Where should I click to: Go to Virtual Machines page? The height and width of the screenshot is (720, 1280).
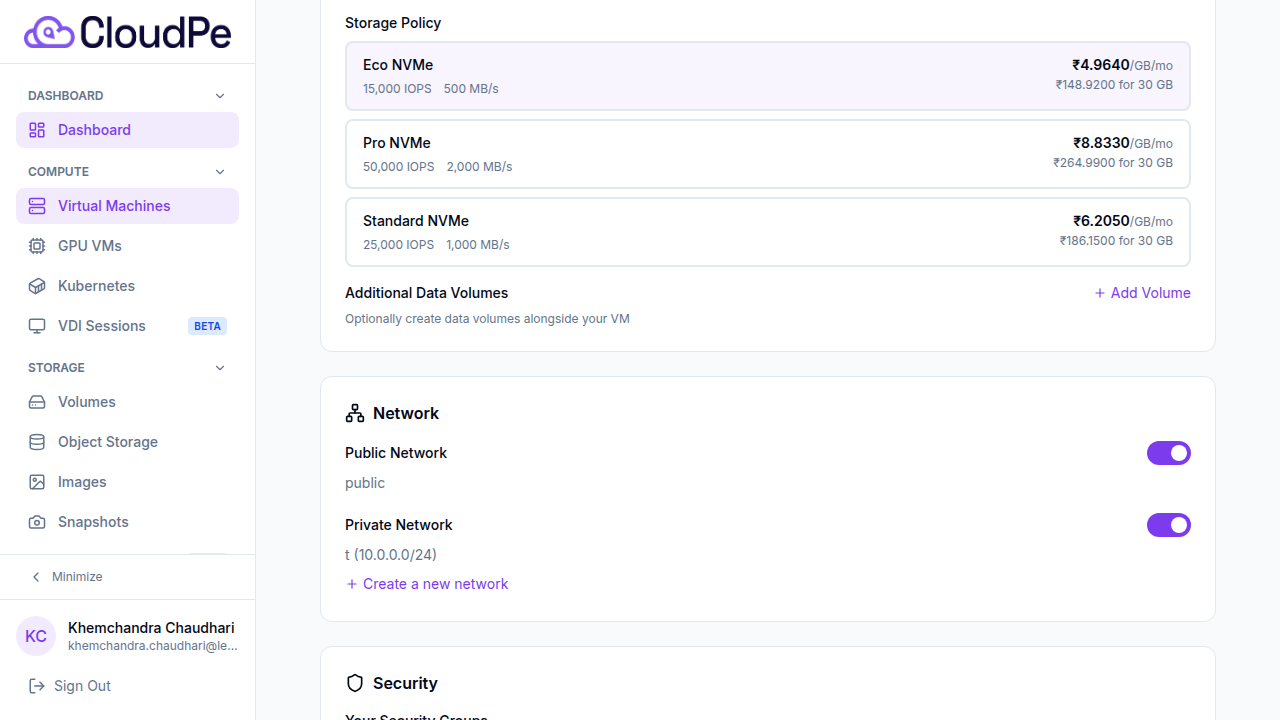click(x=127, y=206)
